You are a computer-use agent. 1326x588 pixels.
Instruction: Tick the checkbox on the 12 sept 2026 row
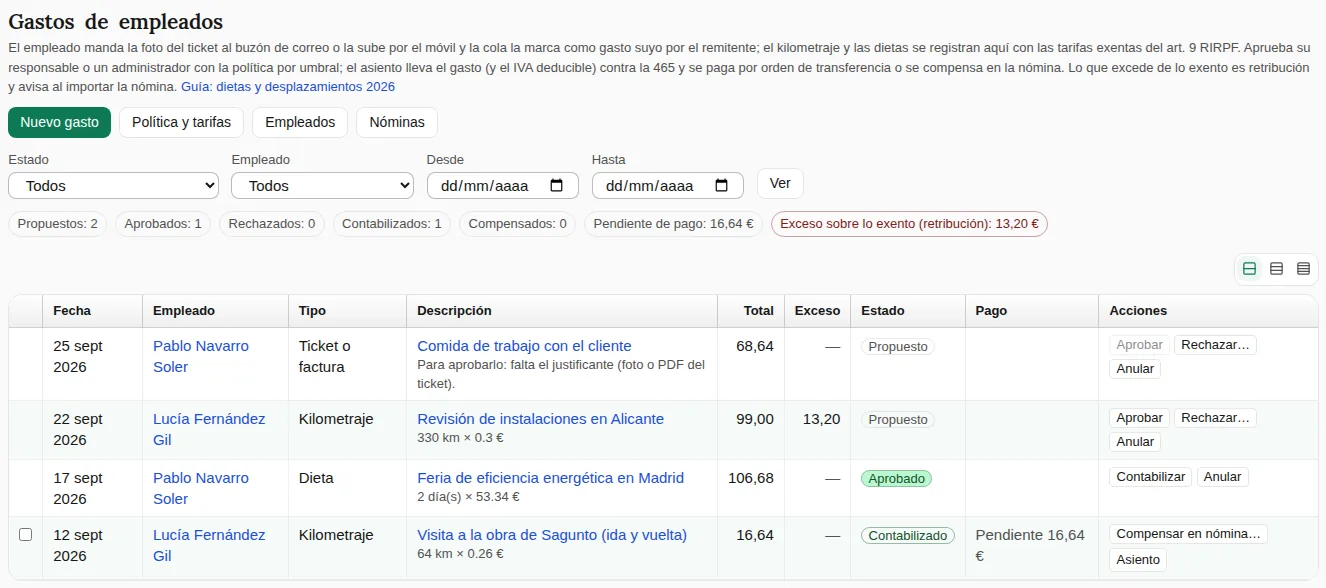coord(26,535)
